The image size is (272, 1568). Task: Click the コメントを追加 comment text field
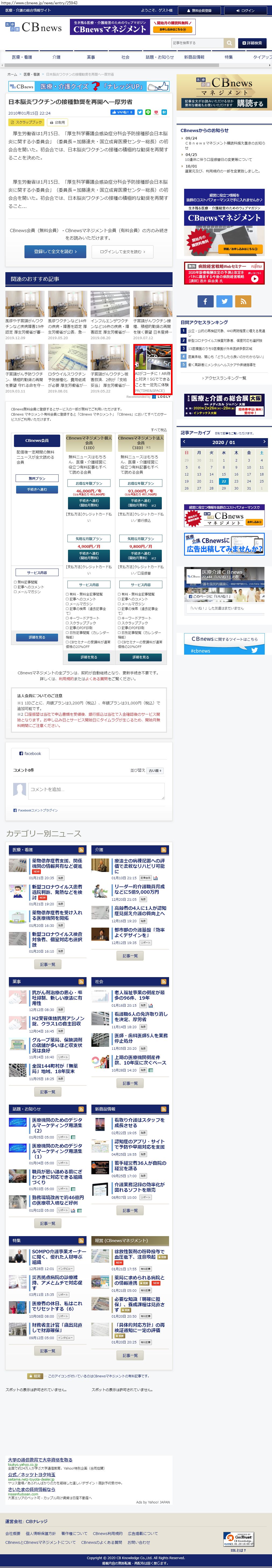click(96, 791)
